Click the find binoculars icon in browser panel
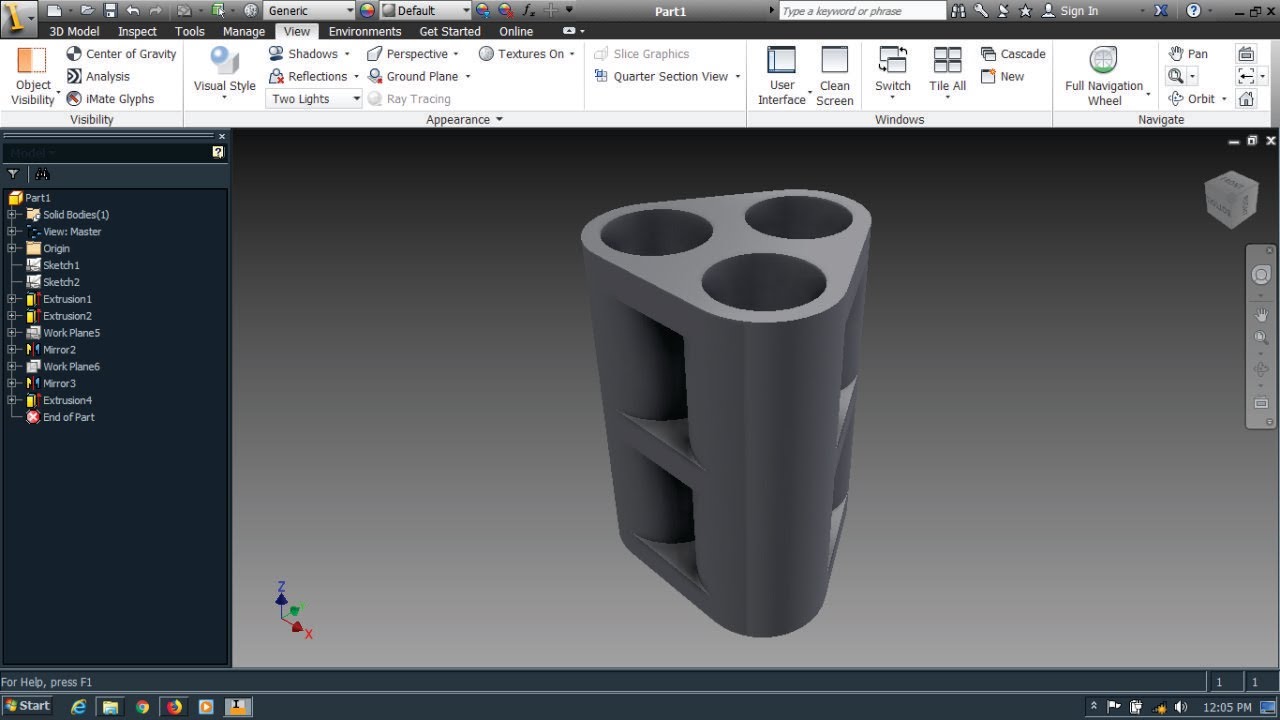 pos(42,174)
